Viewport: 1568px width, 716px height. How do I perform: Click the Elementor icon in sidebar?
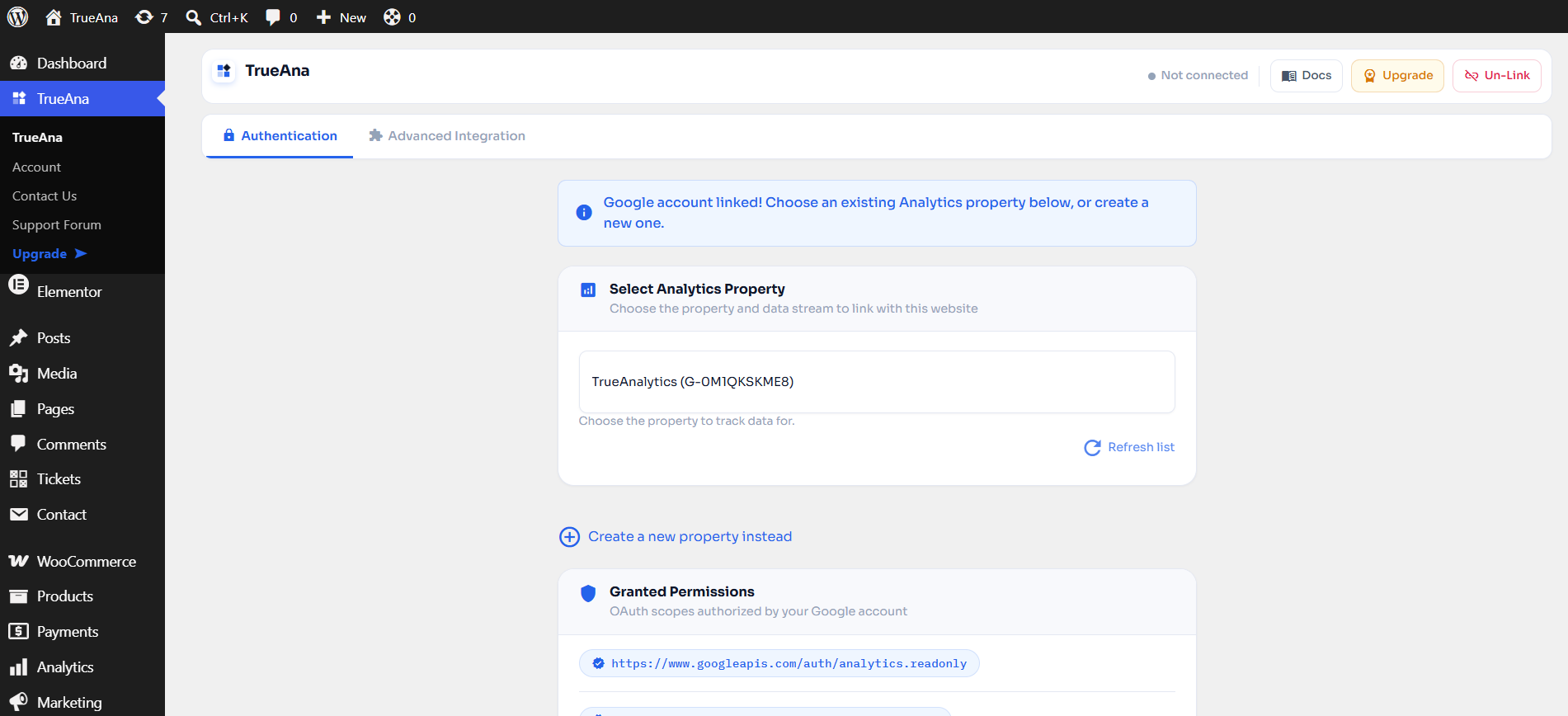click(x=18, y=285)
